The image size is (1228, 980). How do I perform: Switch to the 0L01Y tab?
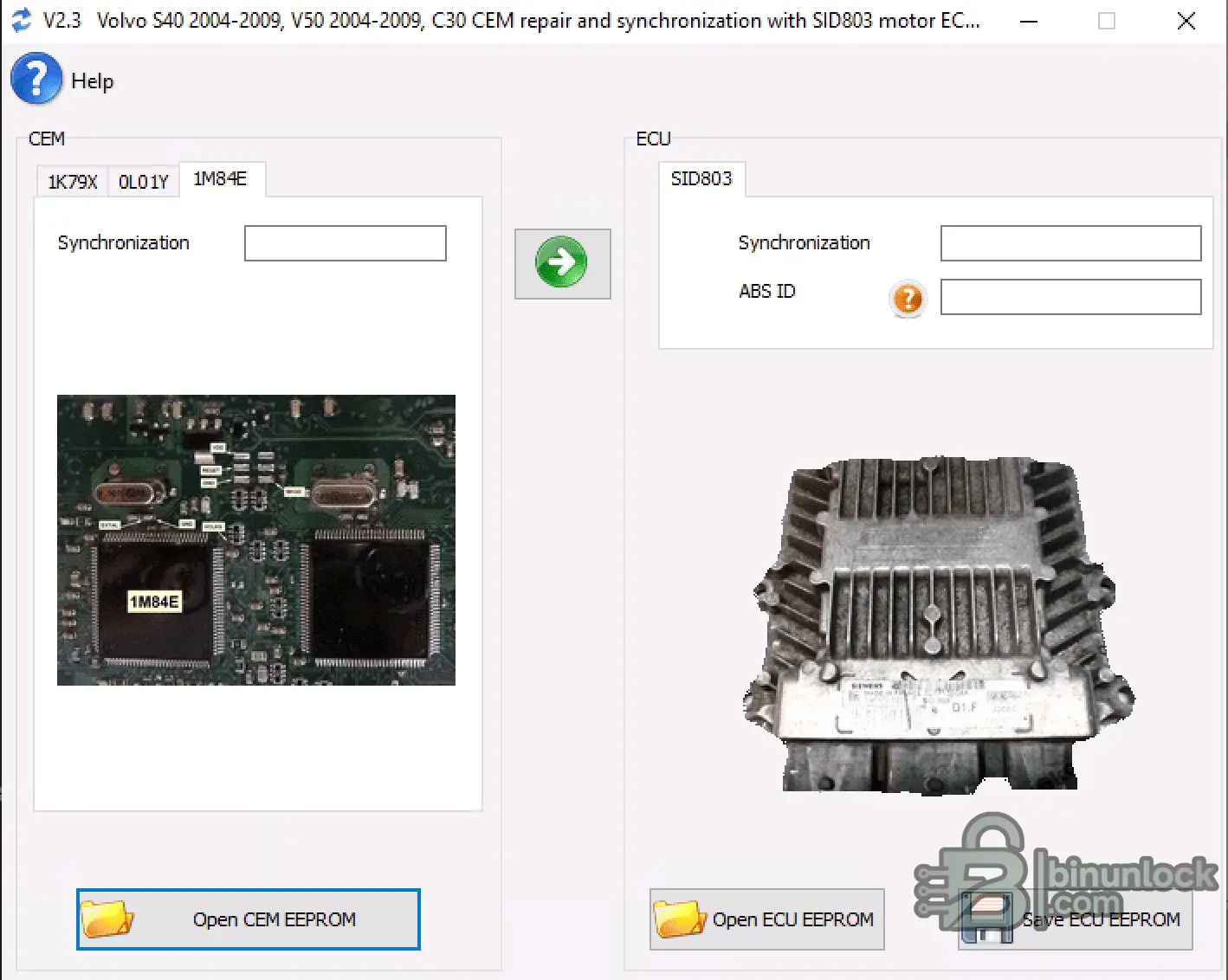144,182
